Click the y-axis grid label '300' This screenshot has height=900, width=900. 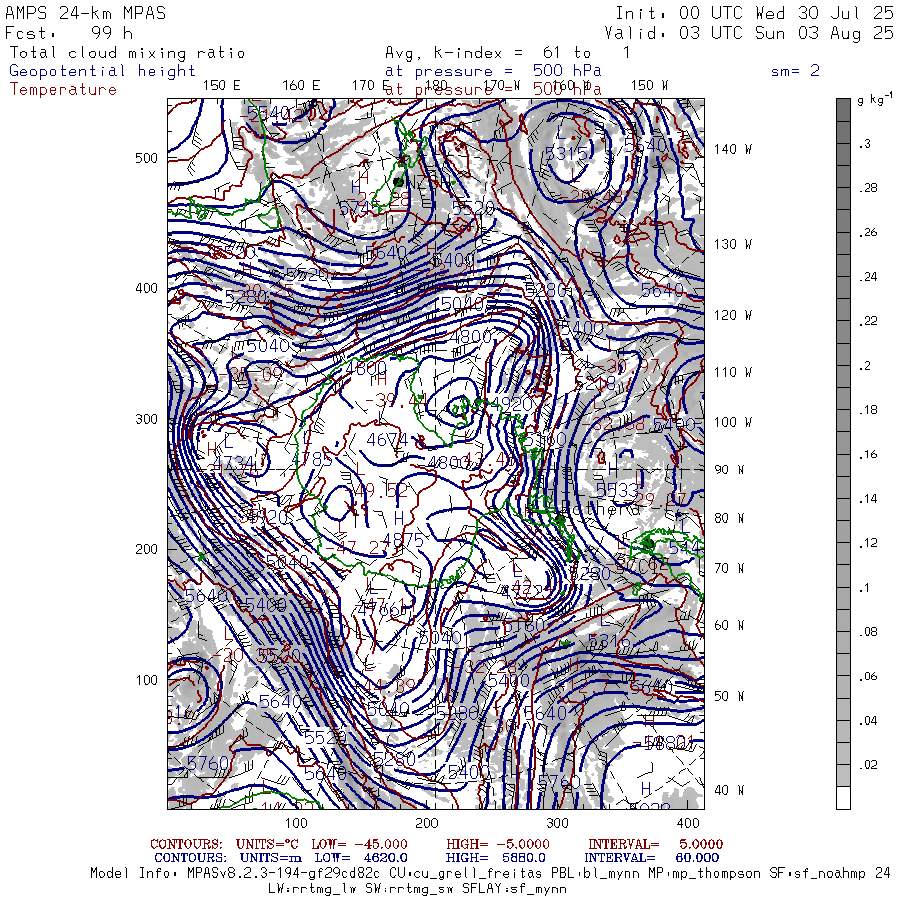point(146,419)
